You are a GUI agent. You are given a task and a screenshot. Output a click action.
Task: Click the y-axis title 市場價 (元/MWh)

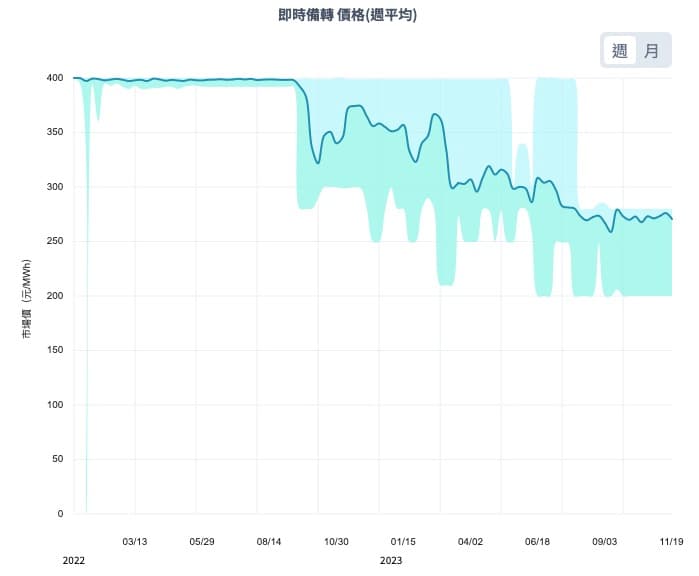(x=28, y=296)
